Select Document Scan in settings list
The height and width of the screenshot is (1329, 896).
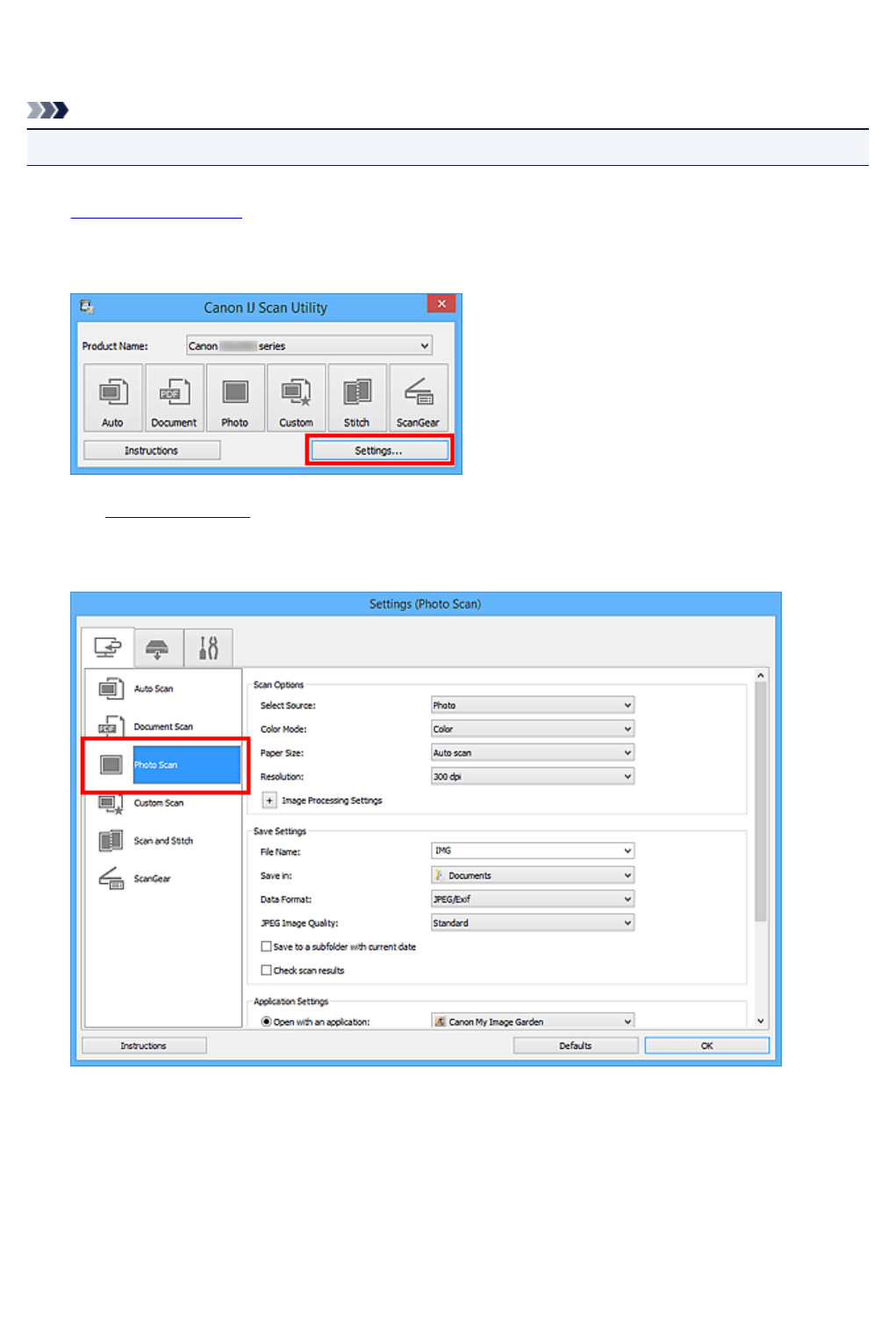[163, 727]
